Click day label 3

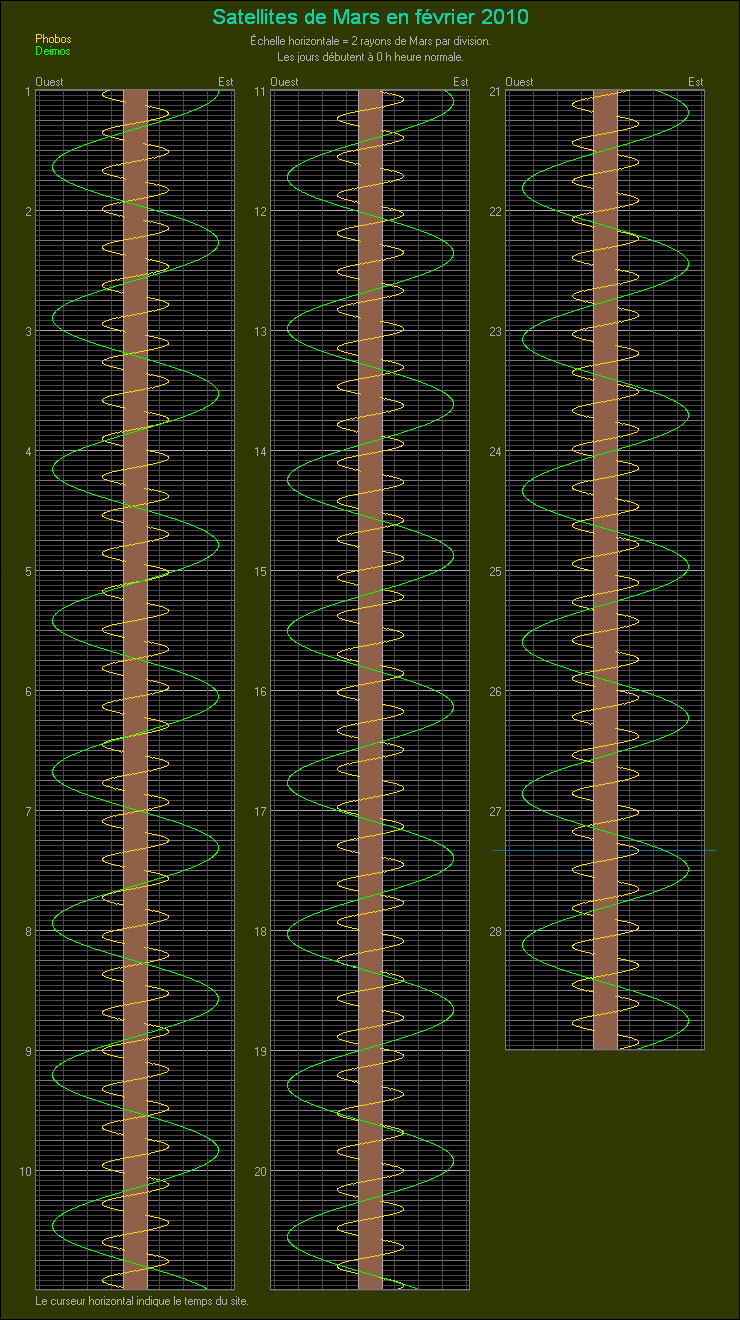point(27,332)
